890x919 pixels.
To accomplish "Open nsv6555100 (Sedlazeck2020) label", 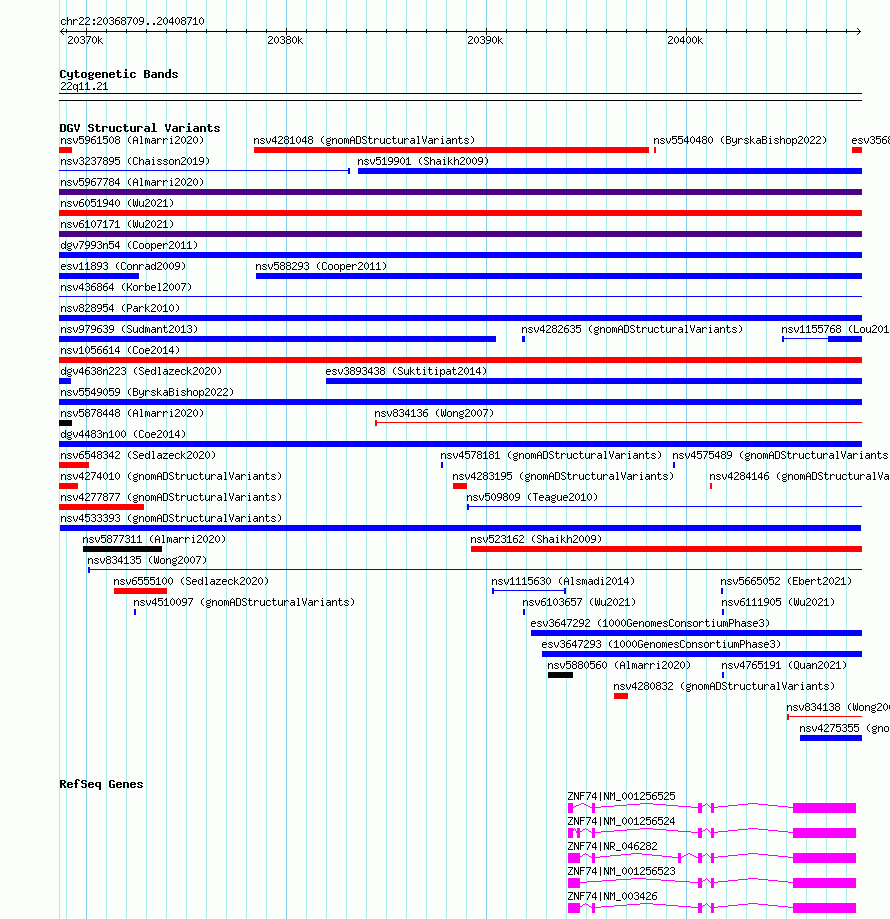I will [x=191, y=581].
